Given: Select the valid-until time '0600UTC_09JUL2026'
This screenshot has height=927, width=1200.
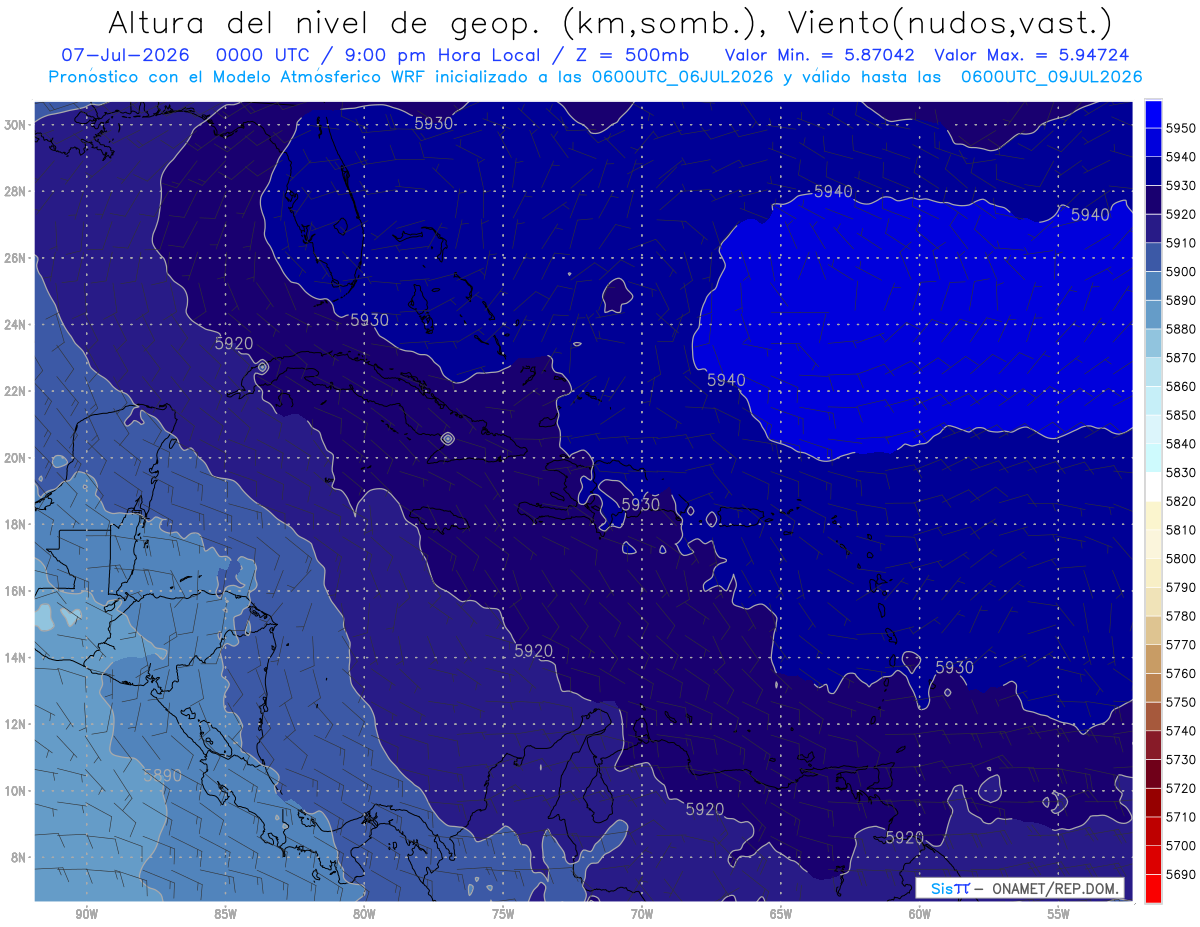Looking at the screenshot, I should click(1052, 76).
